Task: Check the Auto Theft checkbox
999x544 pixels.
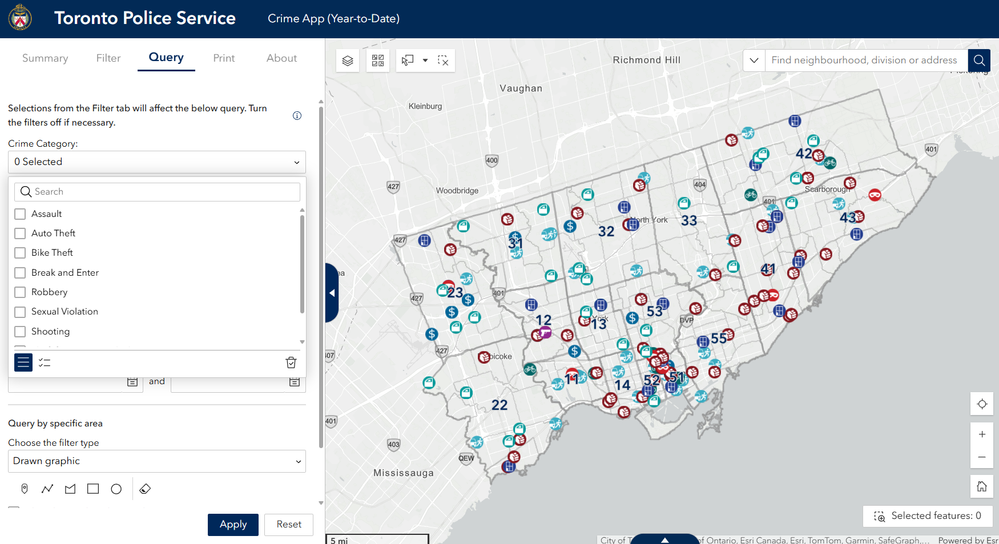Action: pyautogui.click(x=20, y=233)
